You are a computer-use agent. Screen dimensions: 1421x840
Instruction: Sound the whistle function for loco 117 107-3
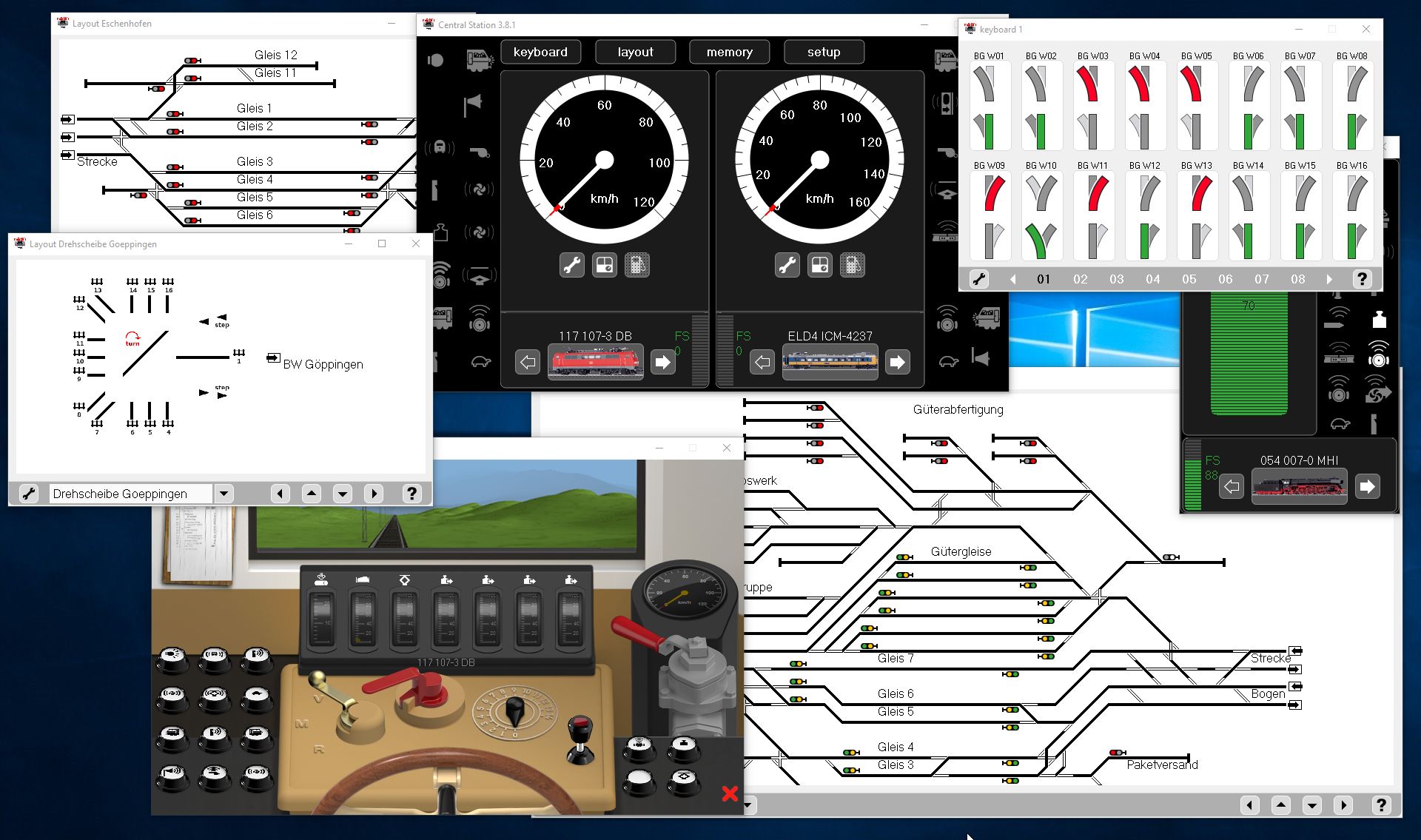coord(480,152)
